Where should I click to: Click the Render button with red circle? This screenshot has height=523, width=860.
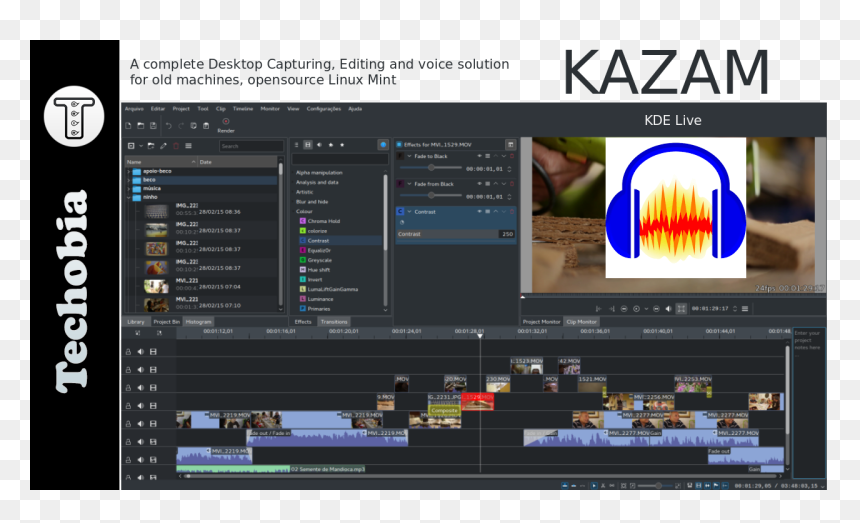pos(226,125)
